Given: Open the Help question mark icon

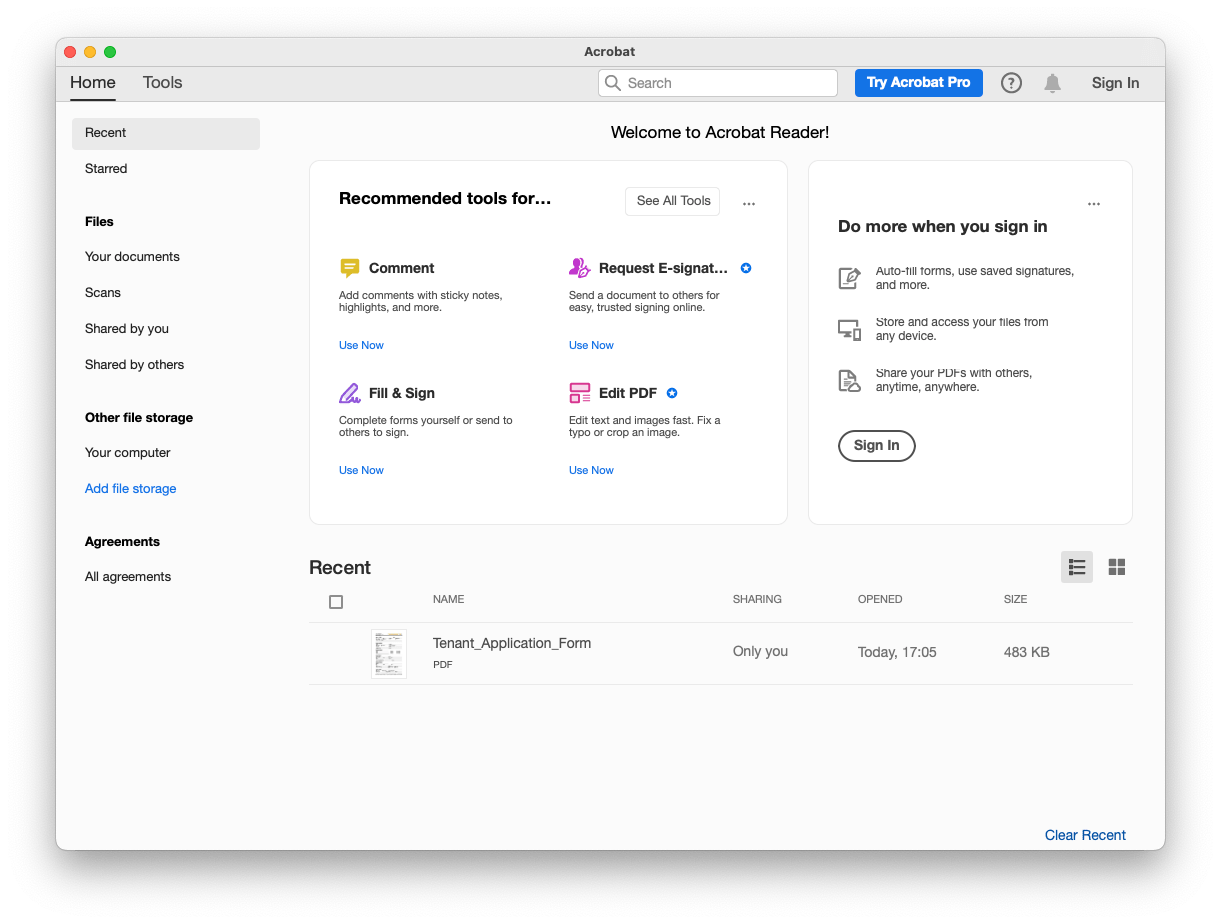Looking at the screenshot, I should 1011,83.
